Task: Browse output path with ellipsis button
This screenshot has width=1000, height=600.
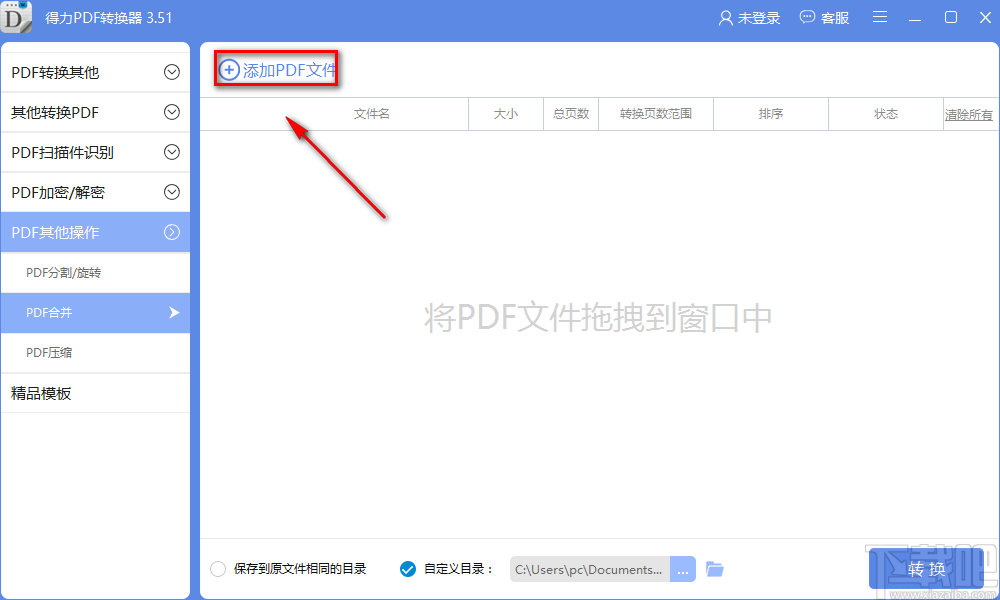Action: pyautogui.click(x=682, y=569)
